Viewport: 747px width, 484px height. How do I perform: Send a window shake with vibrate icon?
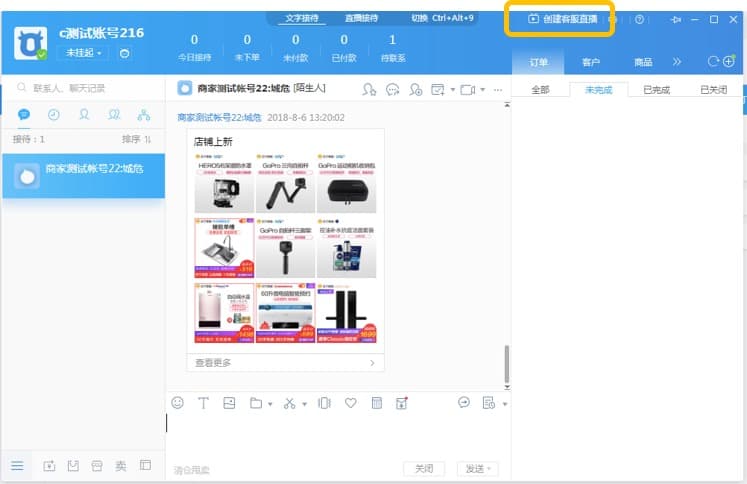(x=324, y=403)
